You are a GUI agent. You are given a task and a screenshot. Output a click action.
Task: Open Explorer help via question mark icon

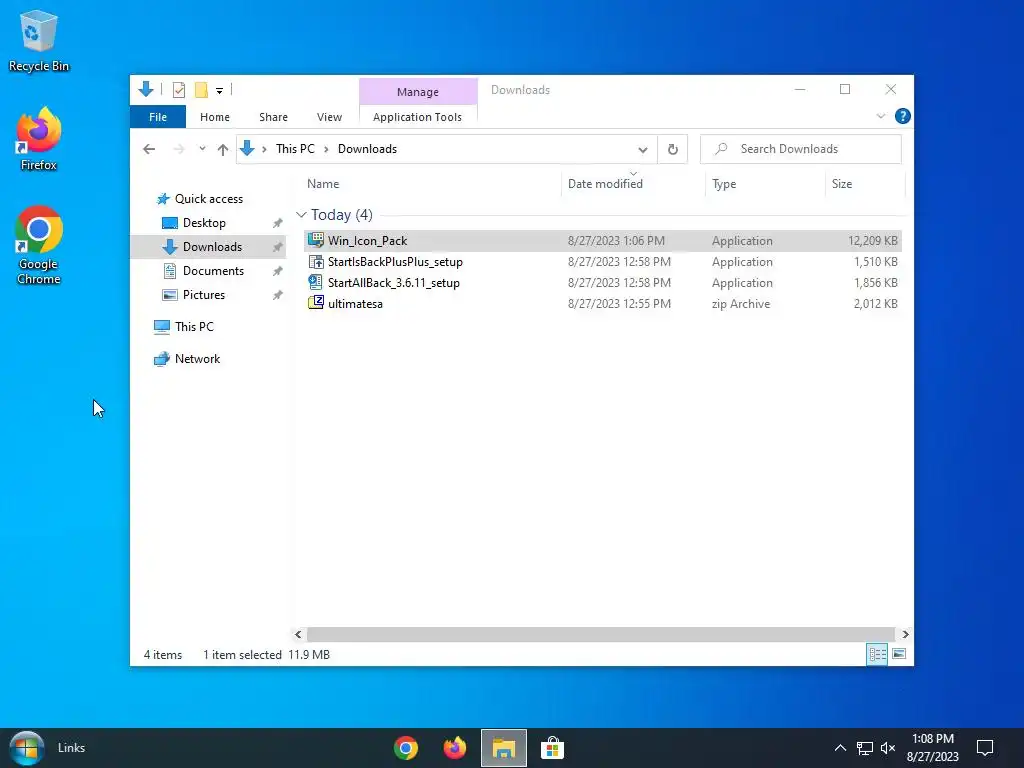coord(903,116)
